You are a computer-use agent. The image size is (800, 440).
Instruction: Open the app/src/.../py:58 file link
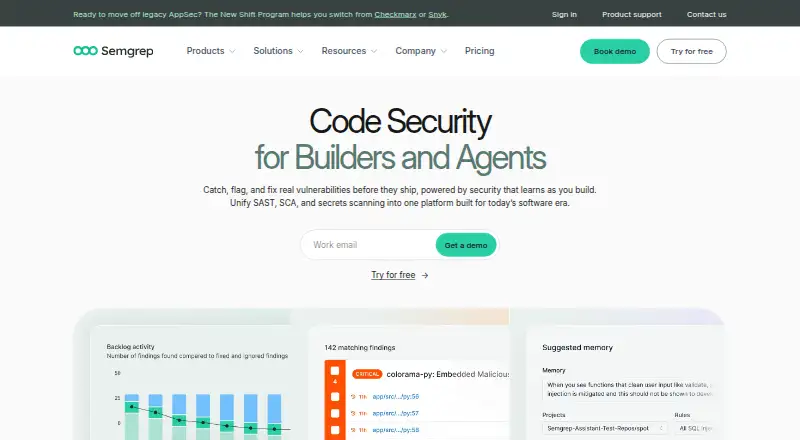pyautogui.click(x=395, y=430)
